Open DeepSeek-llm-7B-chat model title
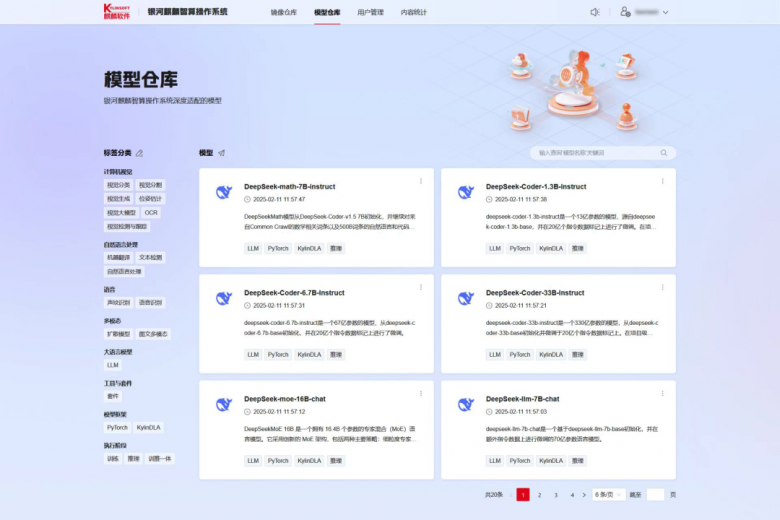Screen dimensions: 780x520 pos(522,399)
